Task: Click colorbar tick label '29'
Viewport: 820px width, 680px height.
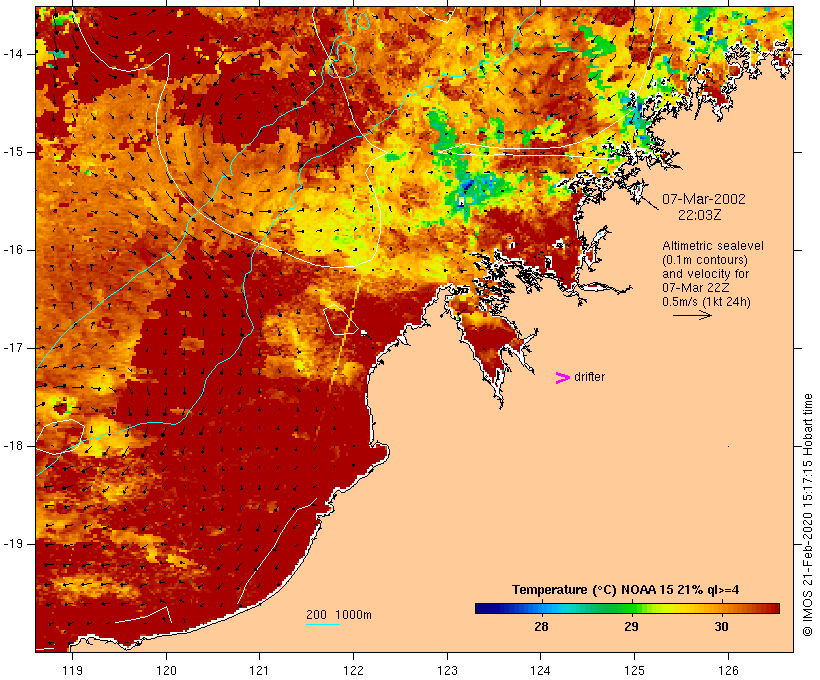Action: 631,627
